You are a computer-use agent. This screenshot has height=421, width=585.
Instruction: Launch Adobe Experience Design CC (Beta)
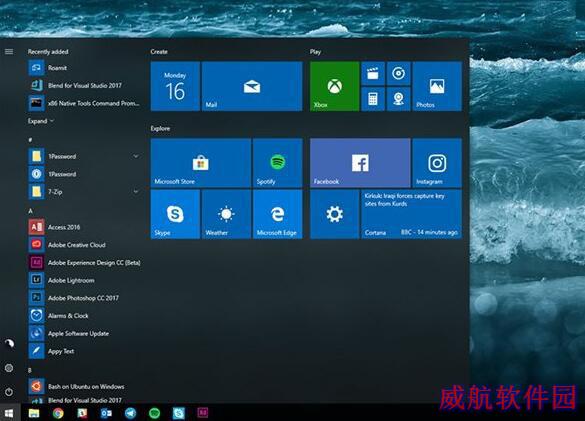coord(84,263)
